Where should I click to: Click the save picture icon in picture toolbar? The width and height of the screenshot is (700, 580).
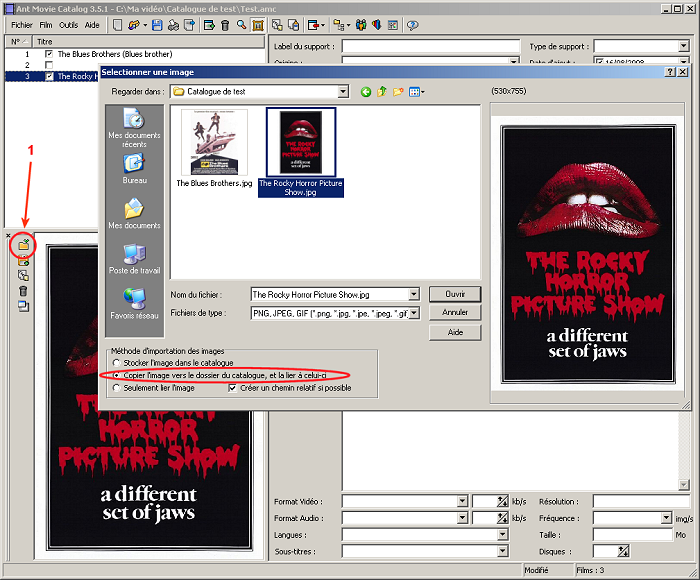point(23,261)
